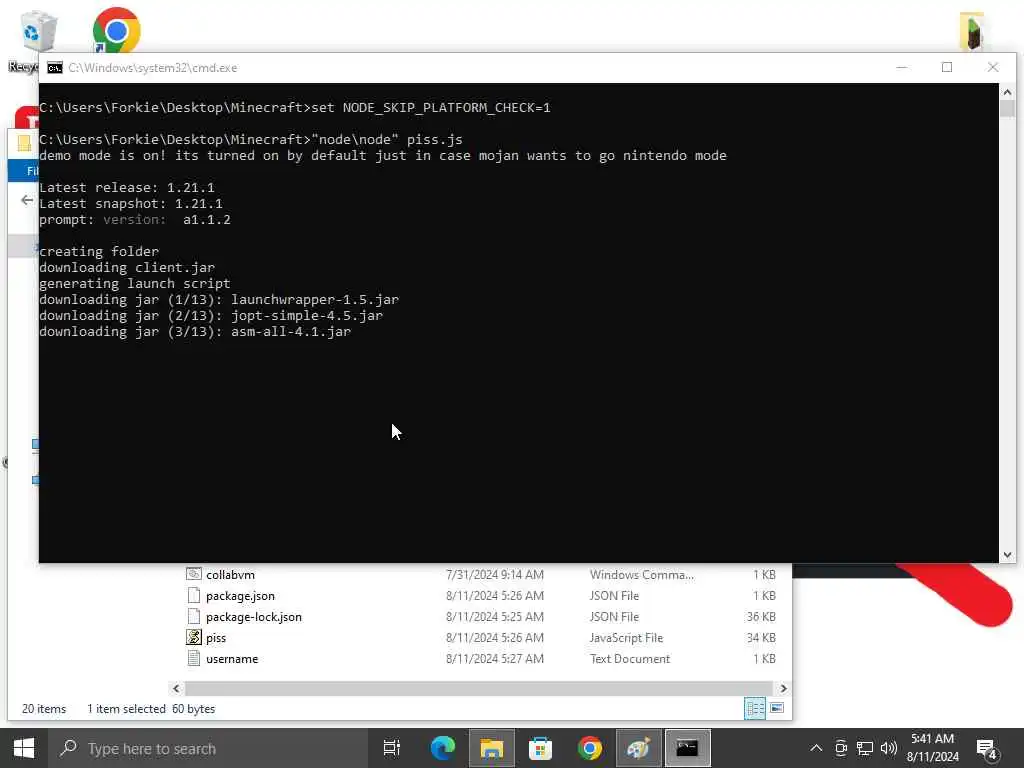
Task: Open Google Chrome from the taskbar
Action: coord(590,748)
